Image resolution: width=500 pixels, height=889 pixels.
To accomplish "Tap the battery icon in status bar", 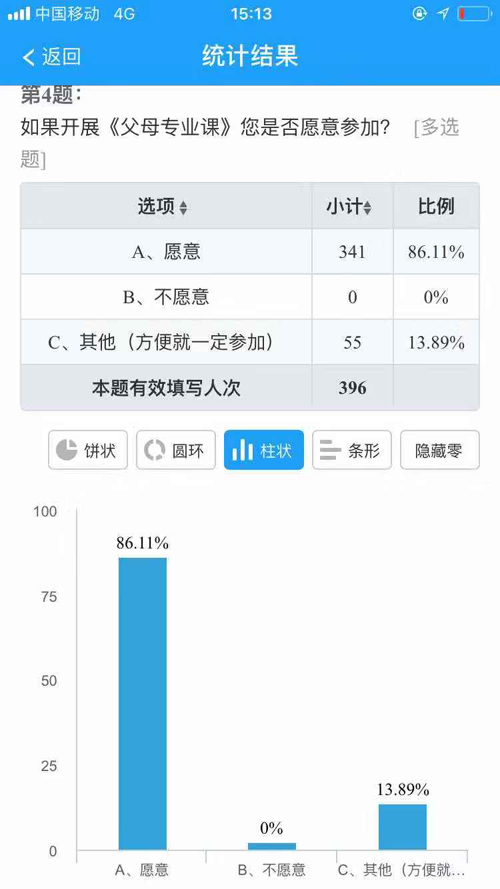I will tap(474, 14).
